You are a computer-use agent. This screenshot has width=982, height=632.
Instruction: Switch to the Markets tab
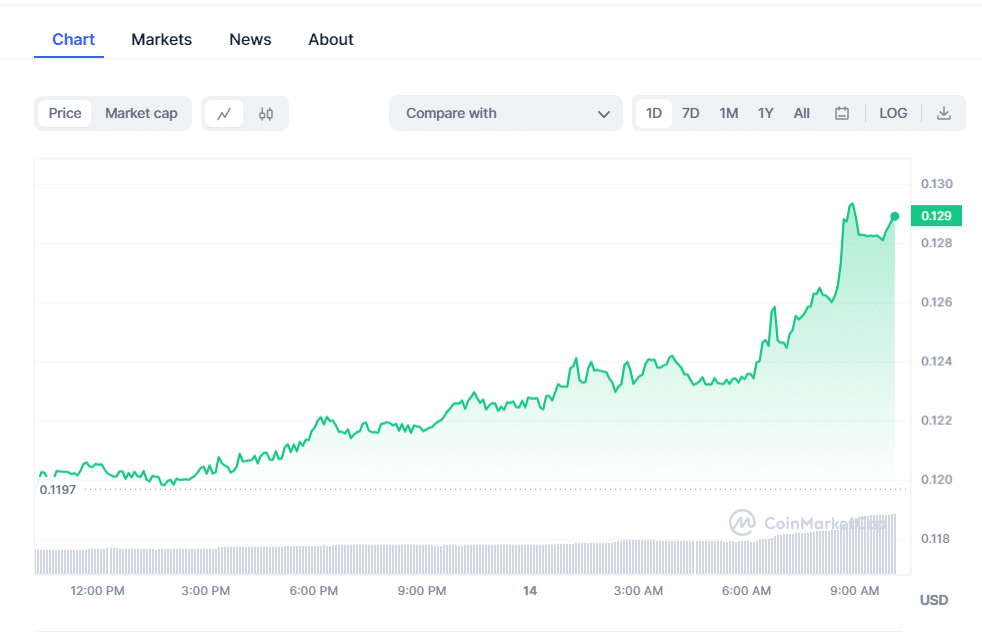pyautogui.click(x=161, y=39)
